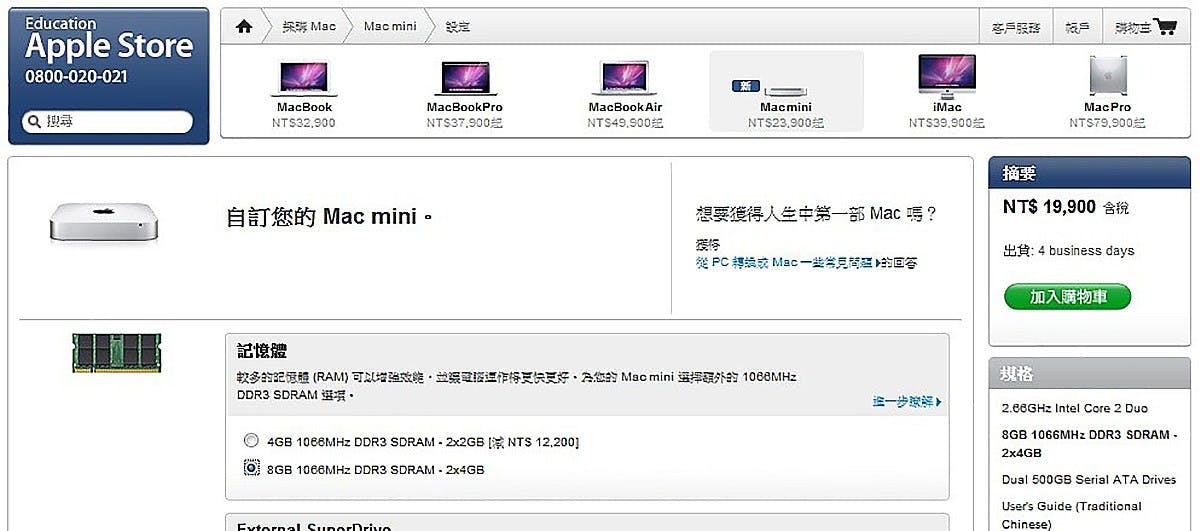
Task: Click the large Mac mini product photo
Action: click(x=104, y=221)
